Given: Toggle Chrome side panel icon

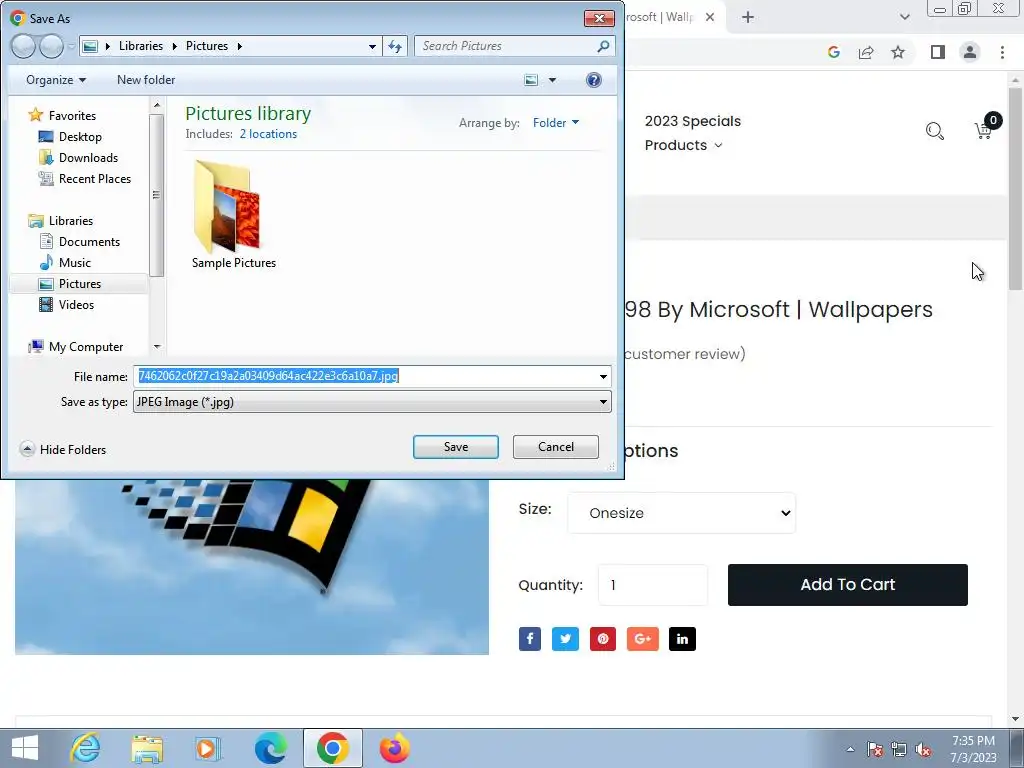Looking at the screenshot, I should 938,52.
